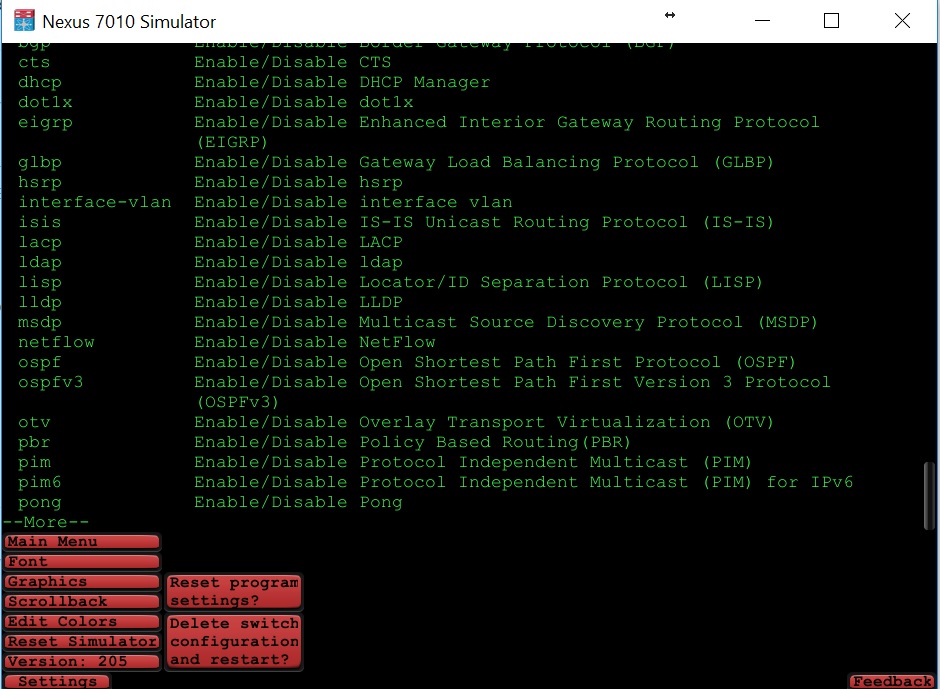Click 'Enable/Disable CTS' description
Viewport: 940px width, 689px height.
[293, 62]
